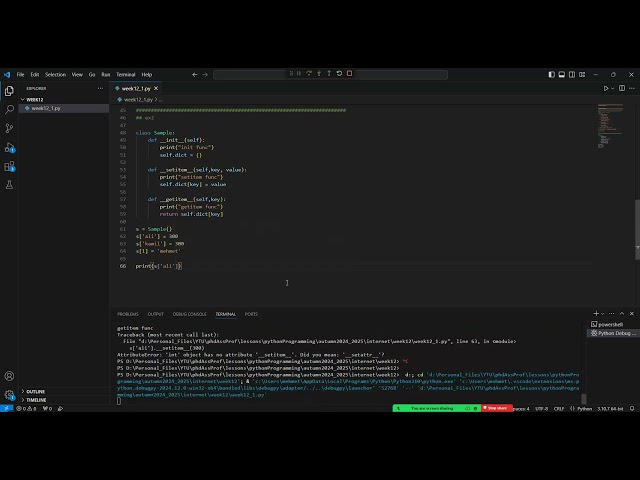The image size is (640, 480).
Task: Click debug Step Into button
Action: click(x=319, y=73)
